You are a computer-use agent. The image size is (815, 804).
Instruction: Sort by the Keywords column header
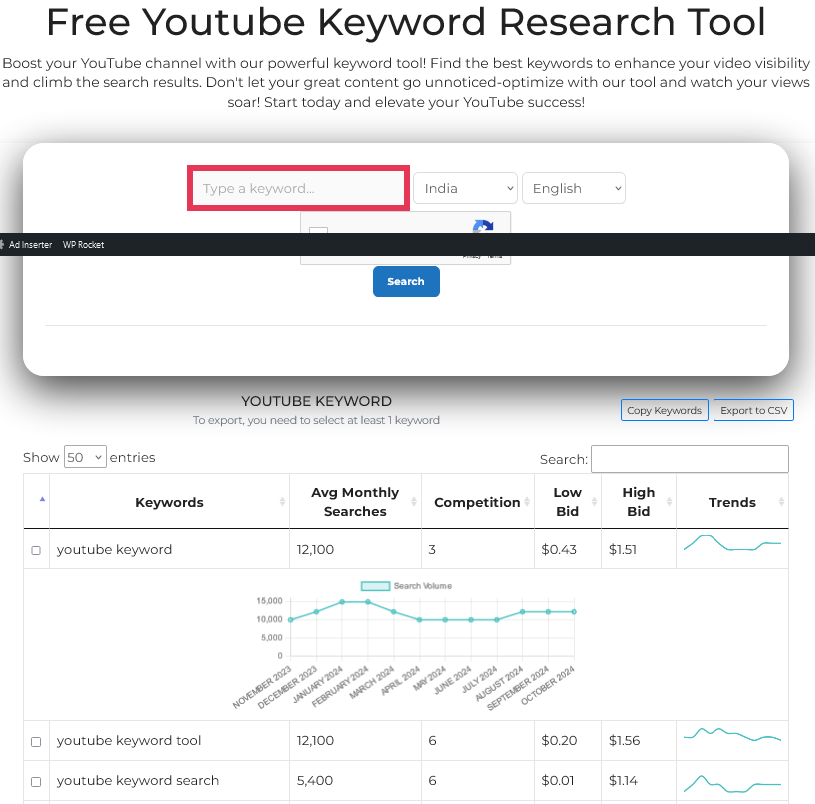(x=169, y=502)
